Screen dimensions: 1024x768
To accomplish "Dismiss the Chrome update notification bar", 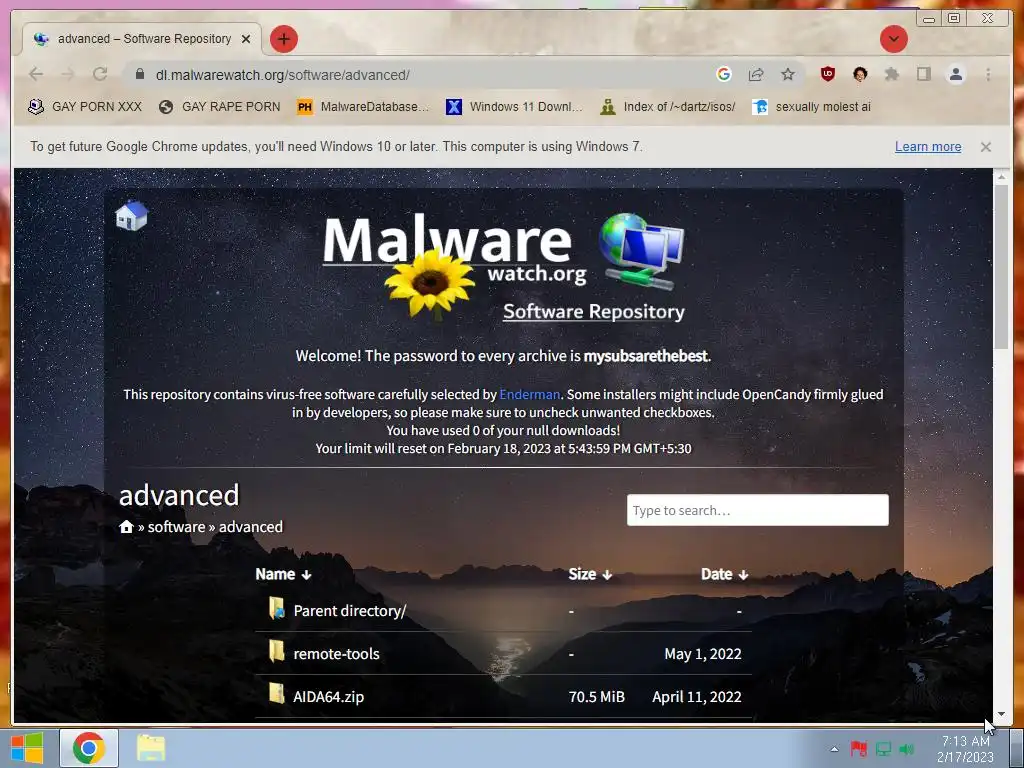I will pyautogui.click(x=985, y=147).
